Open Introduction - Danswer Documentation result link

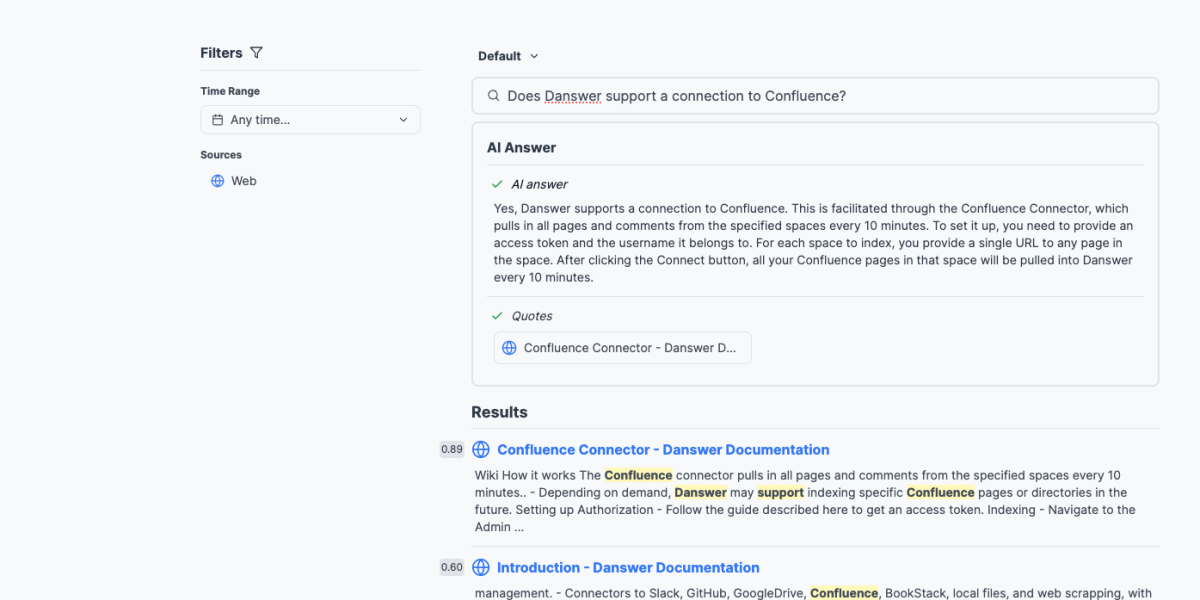tap(628, 568)
